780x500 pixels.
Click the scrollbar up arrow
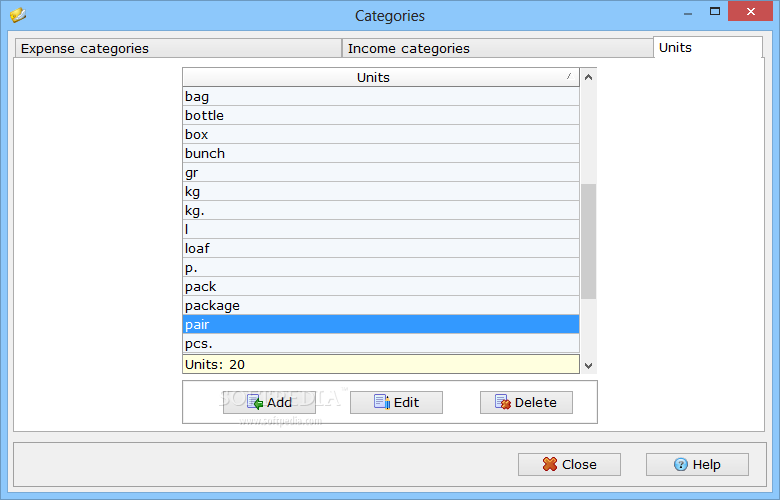click(x=588, y=77)
